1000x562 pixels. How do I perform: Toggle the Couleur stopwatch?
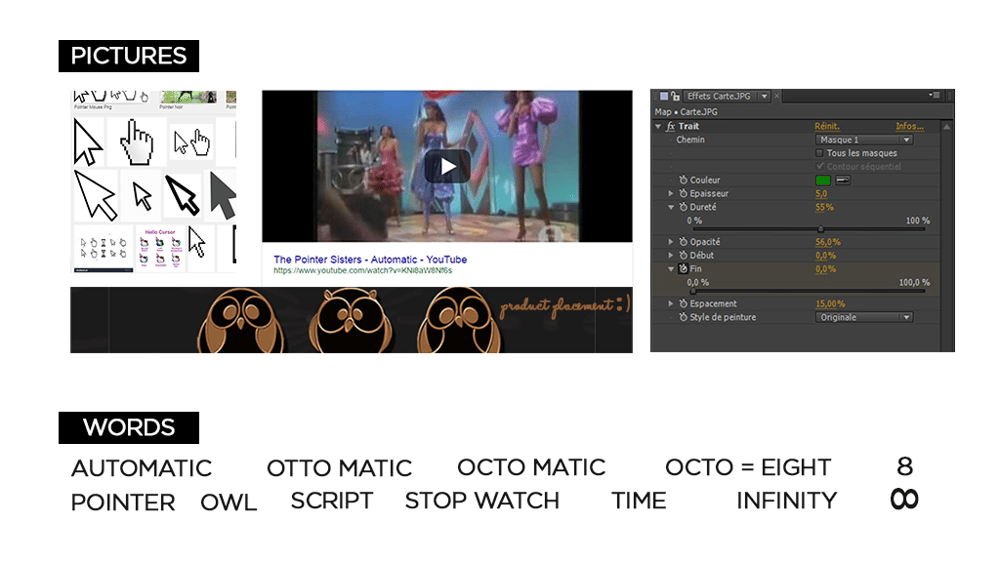(x=683, y=181)
